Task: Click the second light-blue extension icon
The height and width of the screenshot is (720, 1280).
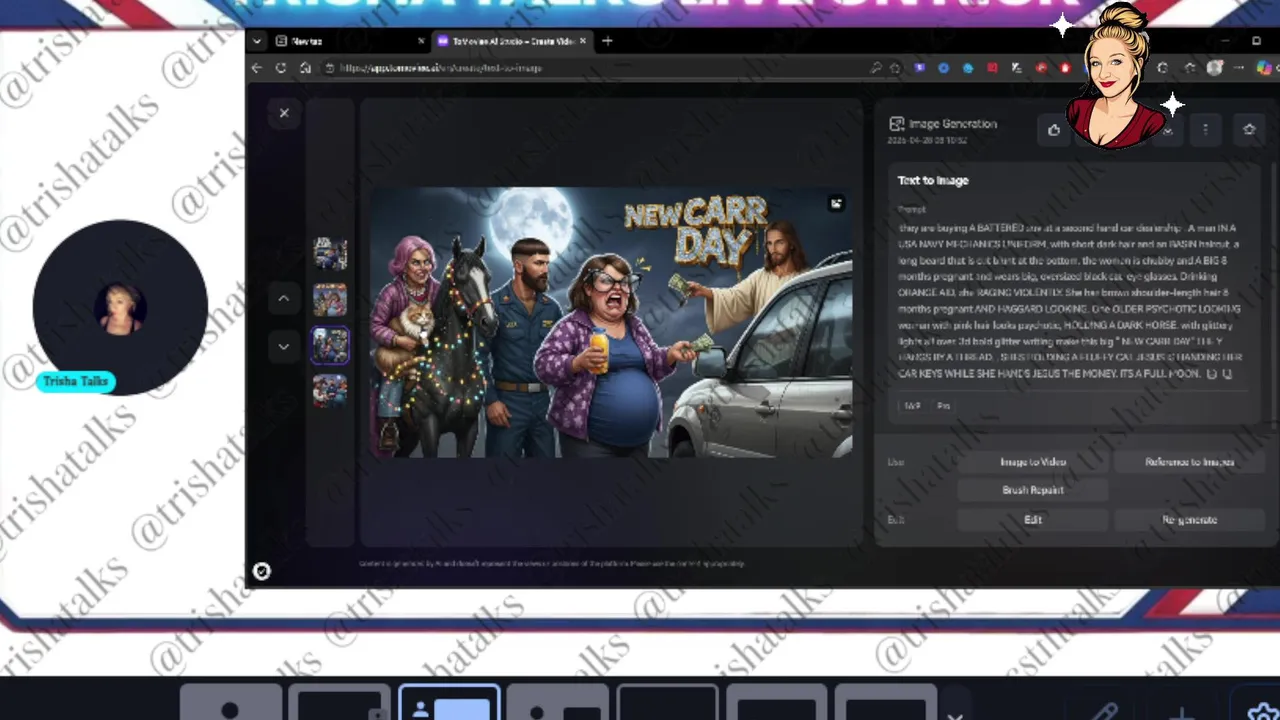Action: (x=968, y=68)
